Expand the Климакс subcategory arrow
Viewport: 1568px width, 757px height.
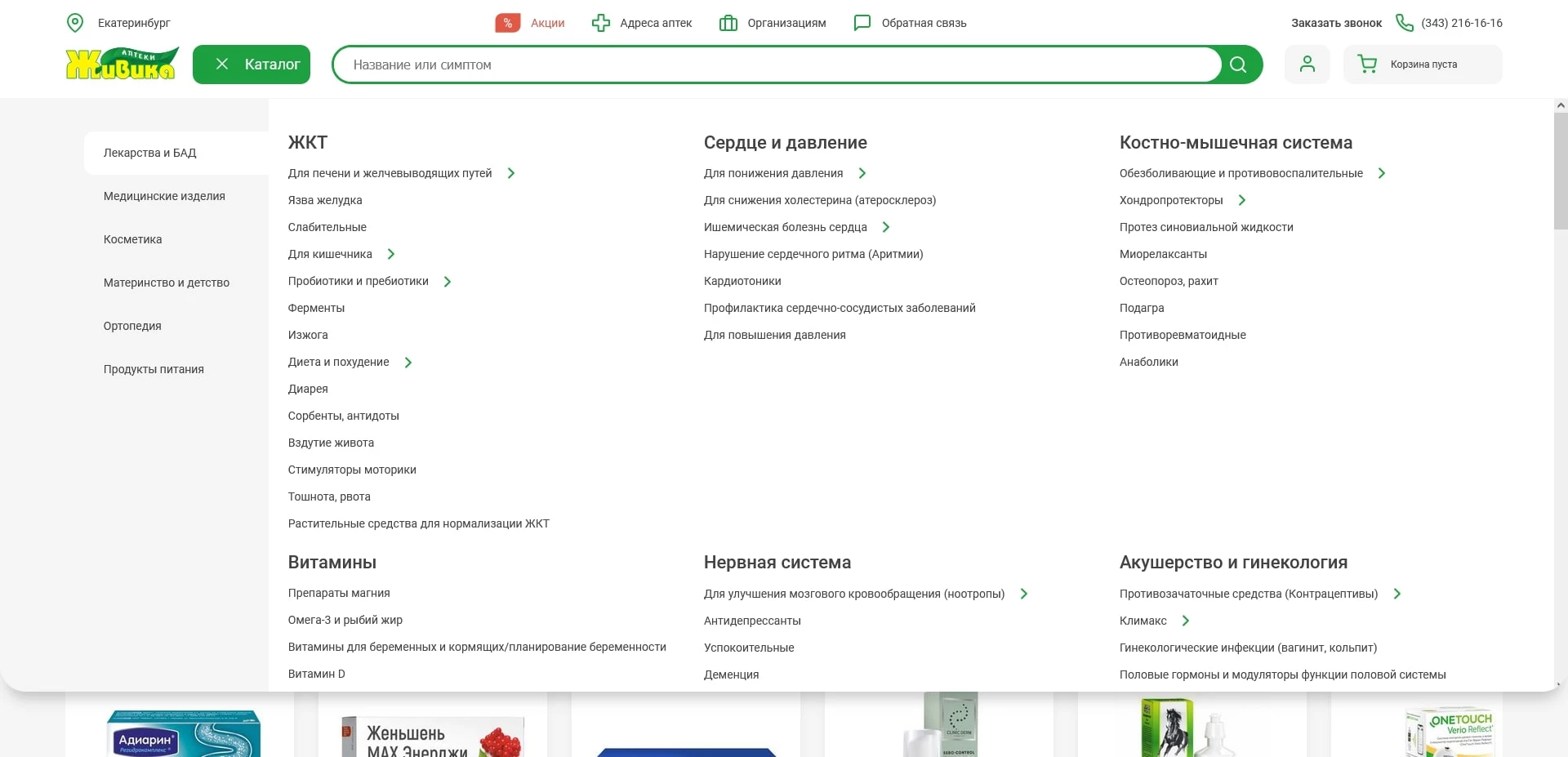[1185, 621]
